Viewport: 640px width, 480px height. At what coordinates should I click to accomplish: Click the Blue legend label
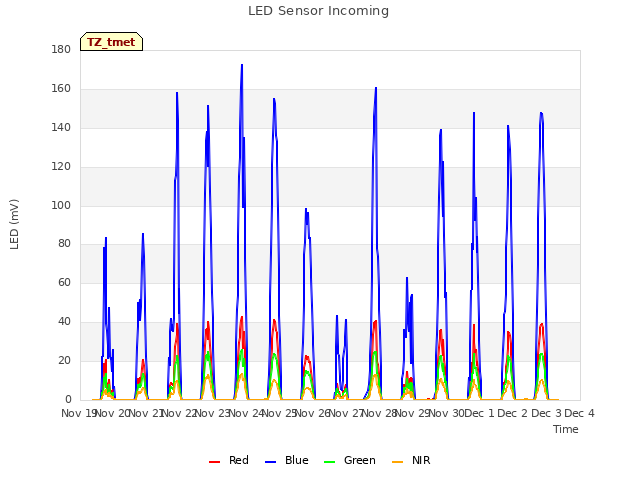click(297, 460)
